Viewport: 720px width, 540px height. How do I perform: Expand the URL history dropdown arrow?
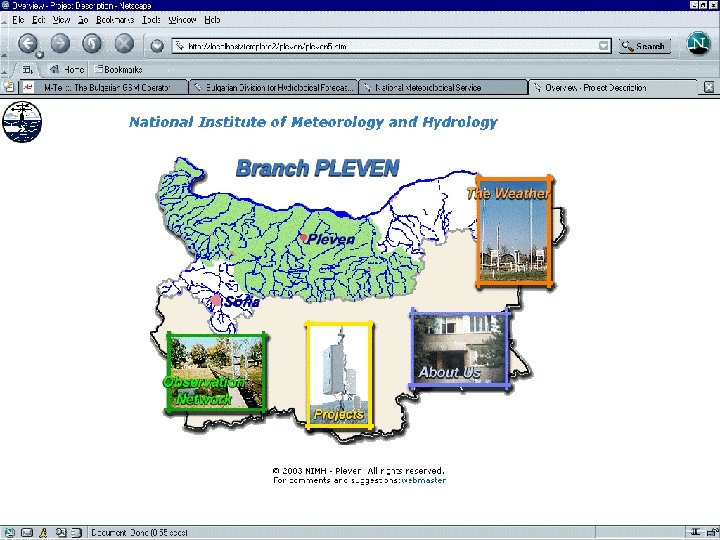coord(603,46)
